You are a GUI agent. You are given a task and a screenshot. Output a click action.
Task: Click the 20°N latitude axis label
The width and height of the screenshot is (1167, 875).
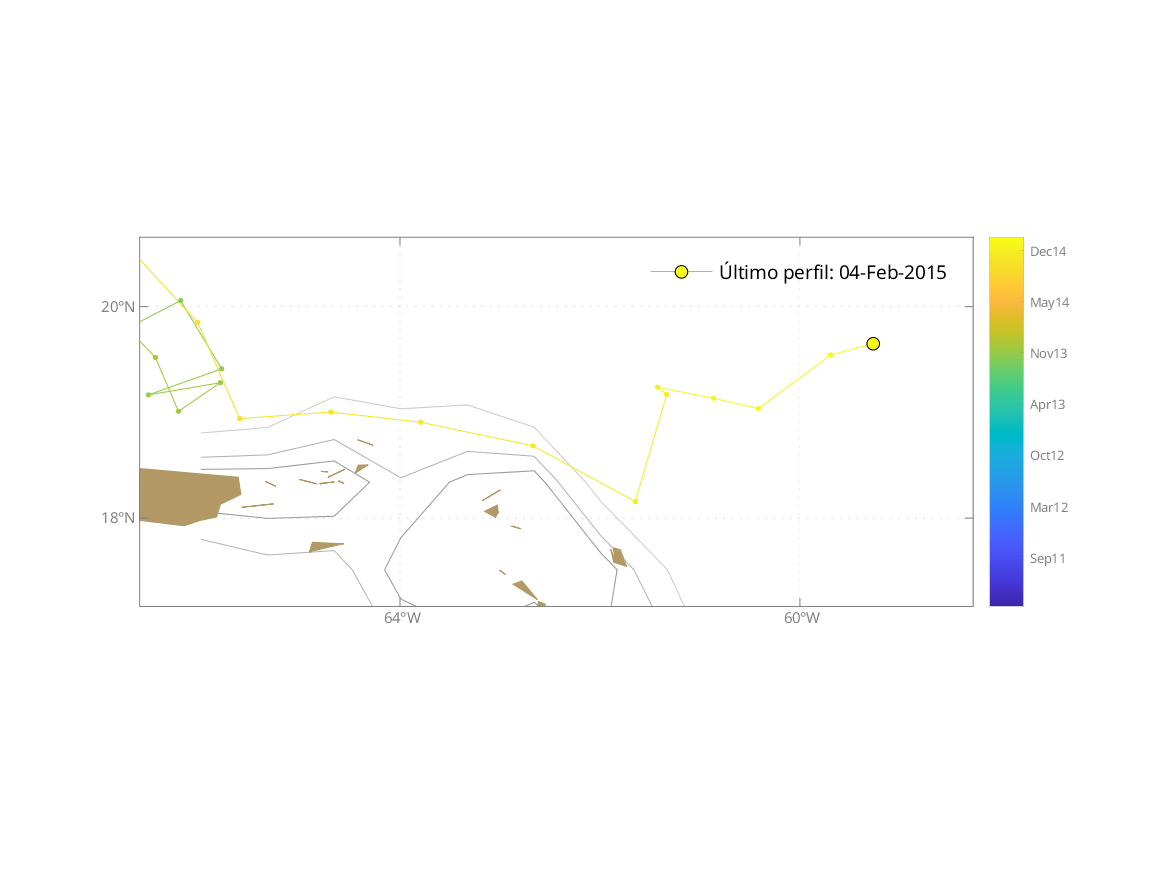click(117, 307)
